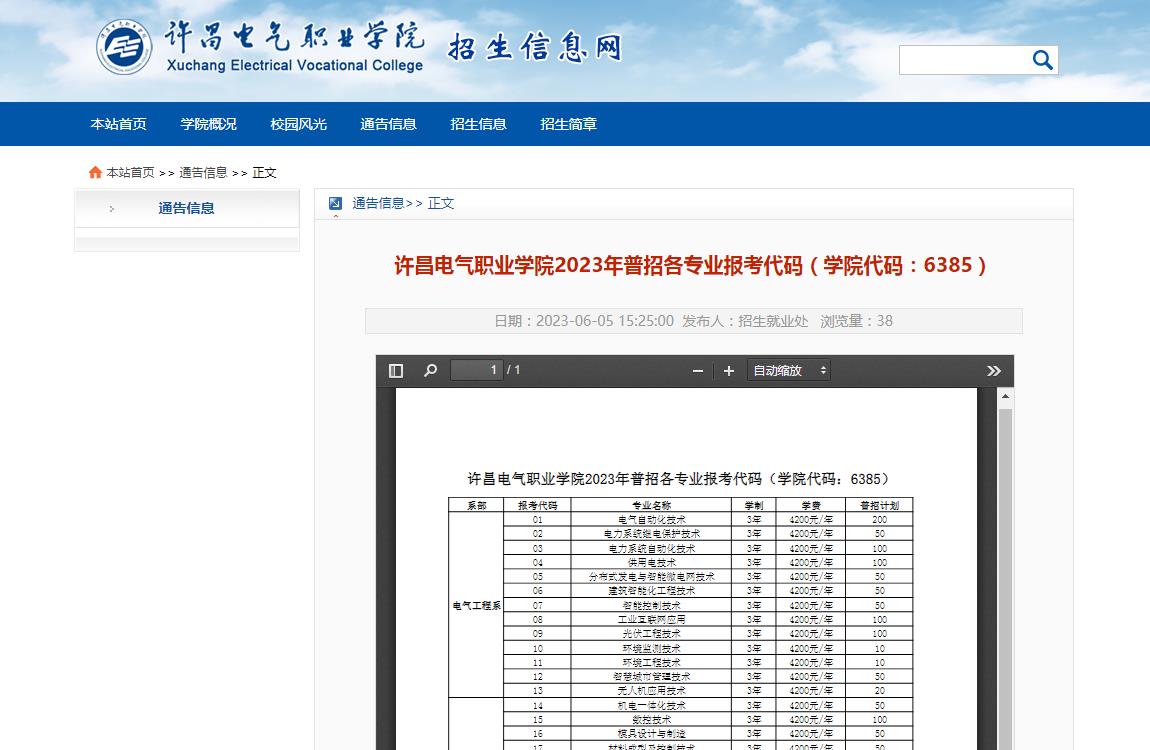Click 无人机应用技术 table row
Screen dimensions: 1150x750
681,691
